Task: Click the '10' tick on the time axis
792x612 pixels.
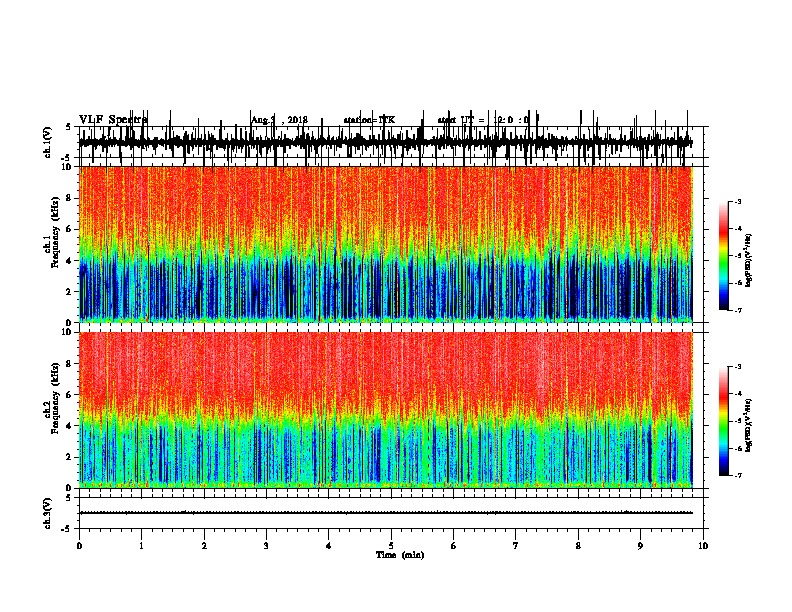Action: click(x=703, y=546)
